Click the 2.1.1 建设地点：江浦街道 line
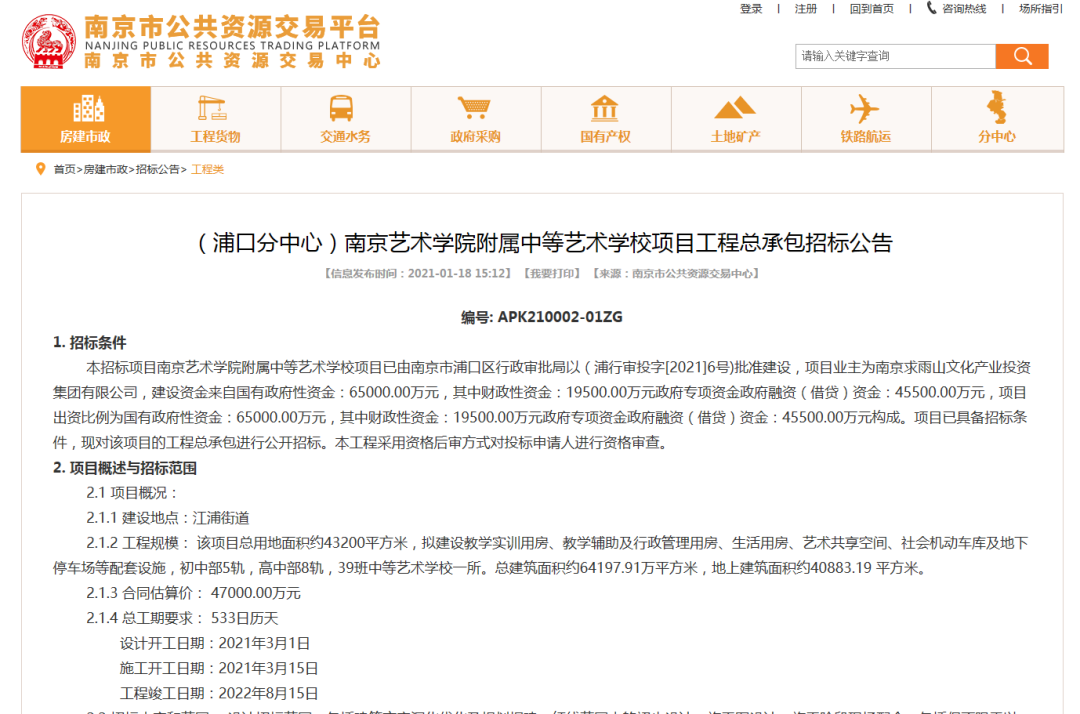Viewport: 1080px width, 714px height. 167,518
